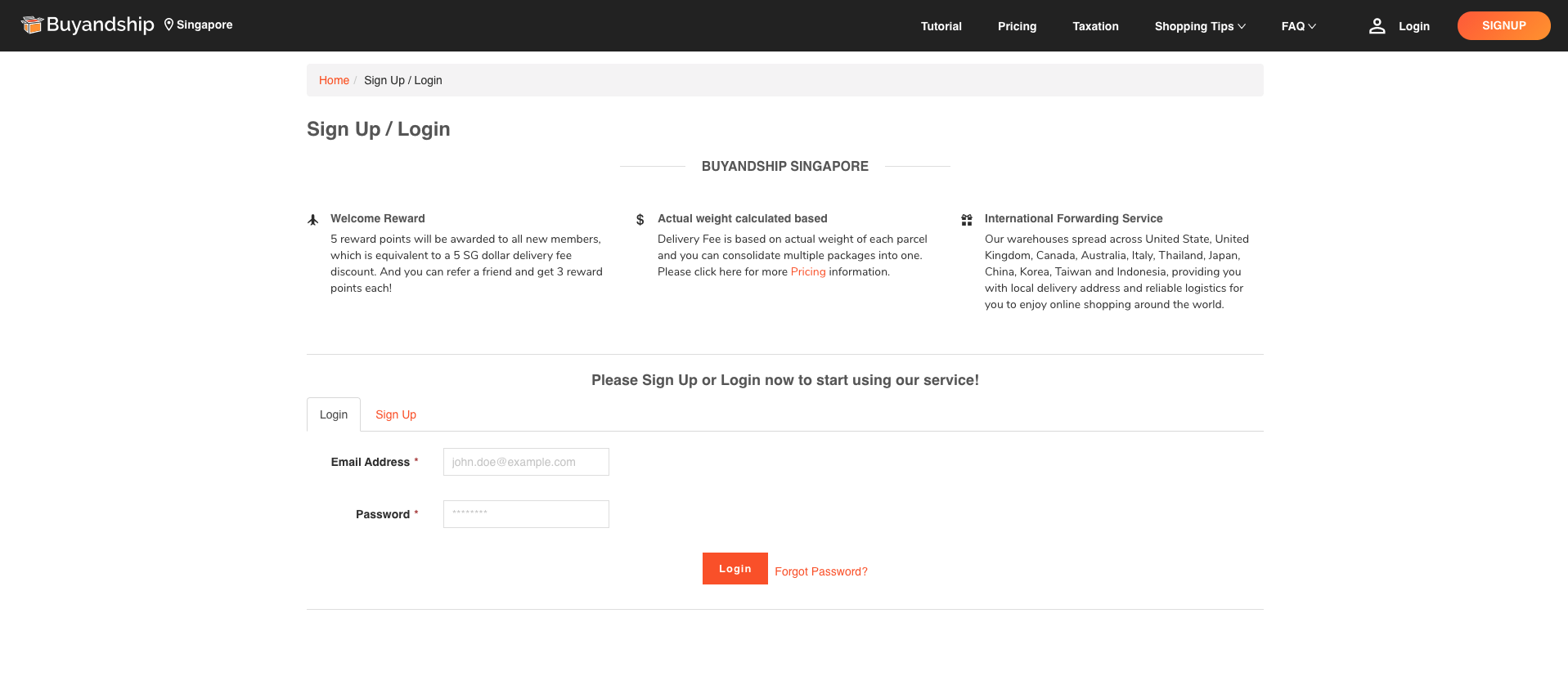Click the gift icon beside International Forwarding Service

967,219
